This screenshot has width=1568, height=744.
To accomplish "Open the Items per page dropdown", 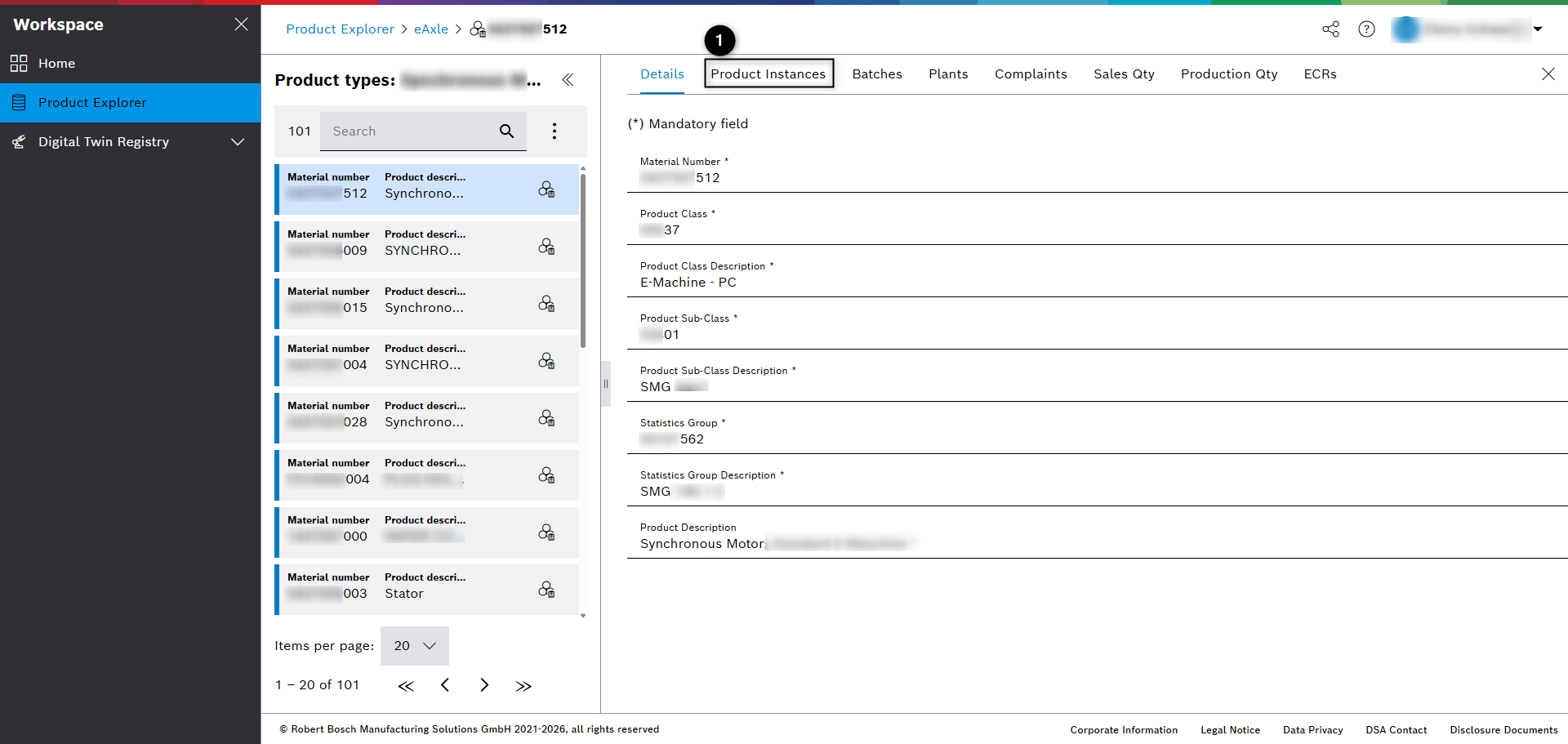I will [x=415, y=646].
